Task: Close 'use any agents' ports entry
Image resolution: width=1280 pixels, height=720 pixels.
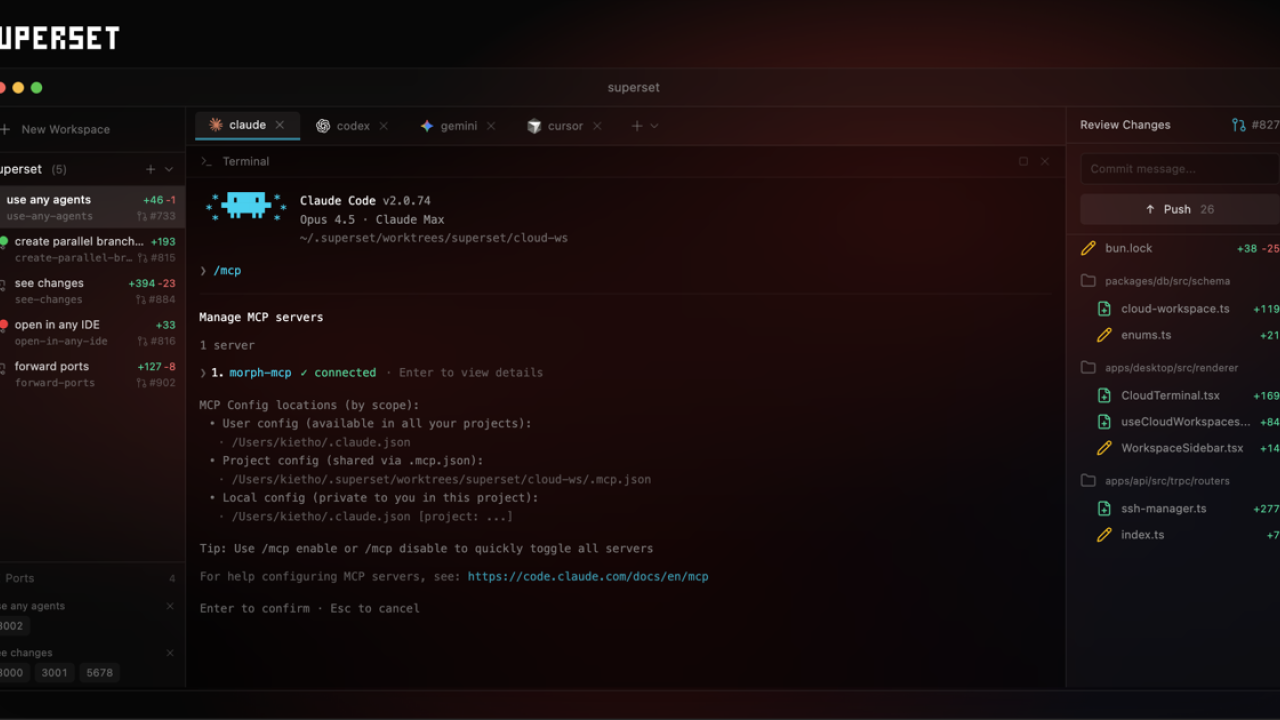Action: pyautogui.click(x=170, y=606)
